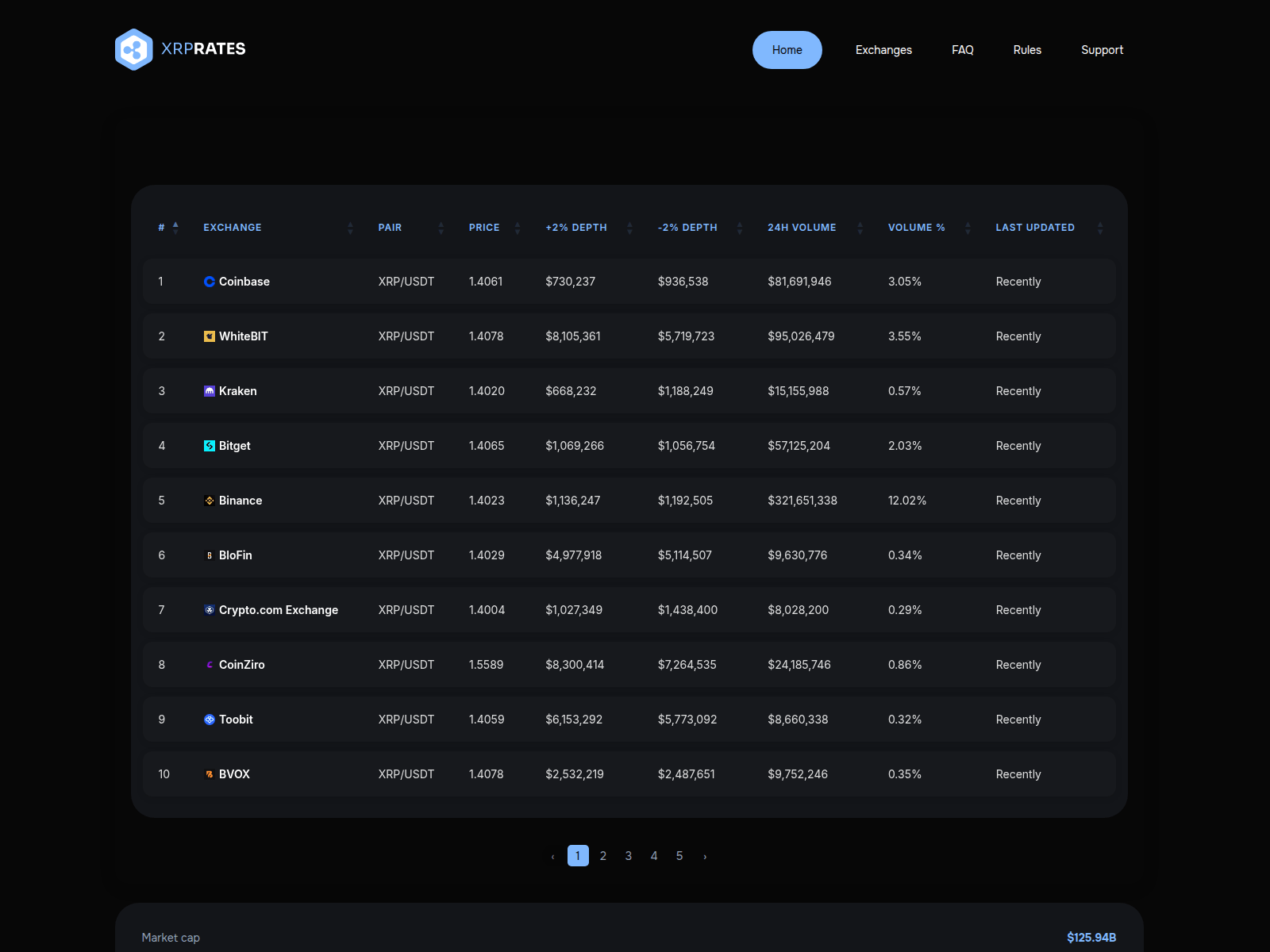Sort by Pair column arrows

tap(441, 228)
